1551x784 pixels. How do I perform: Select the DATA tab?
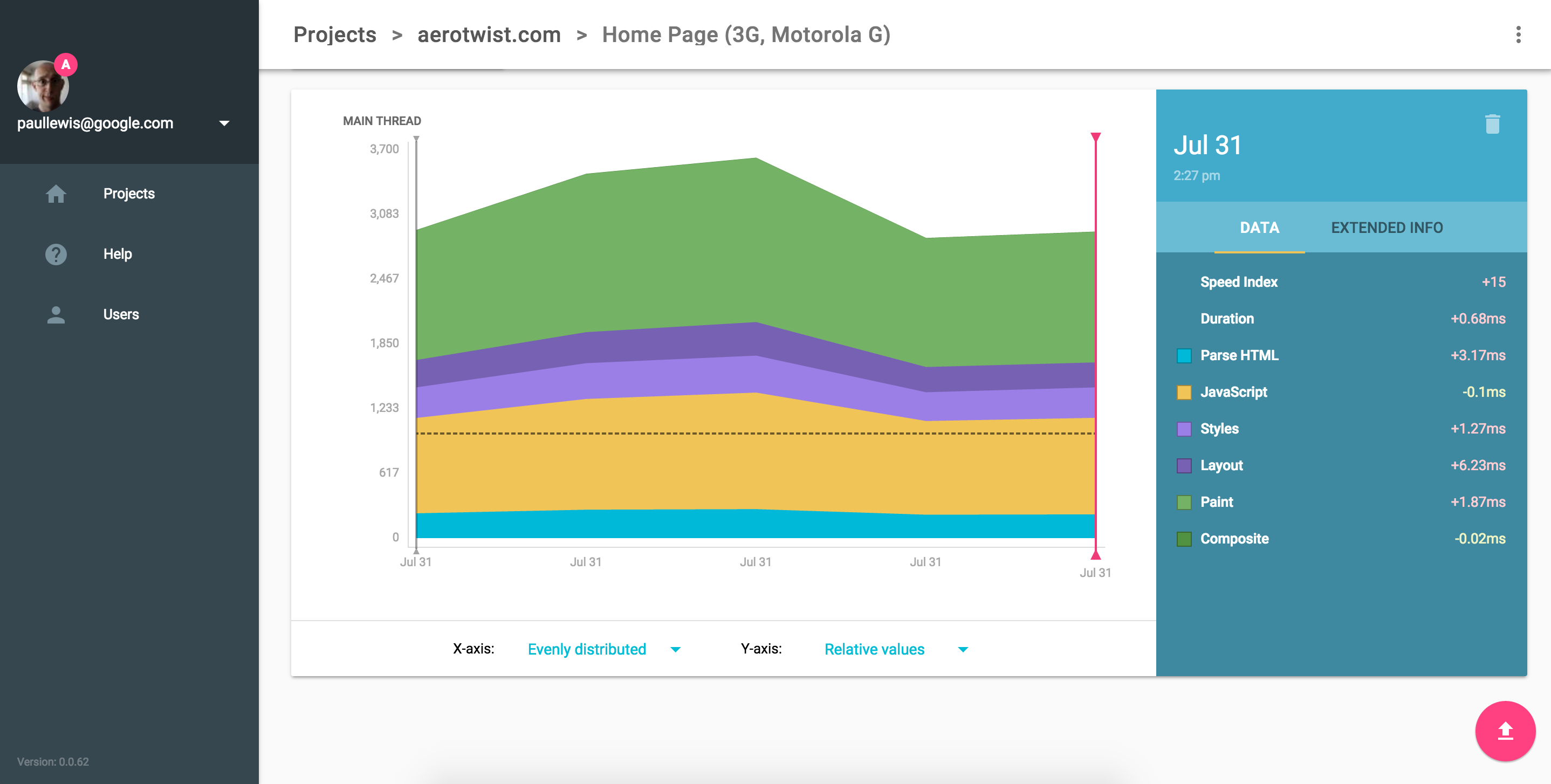[x=1259, y=228]
